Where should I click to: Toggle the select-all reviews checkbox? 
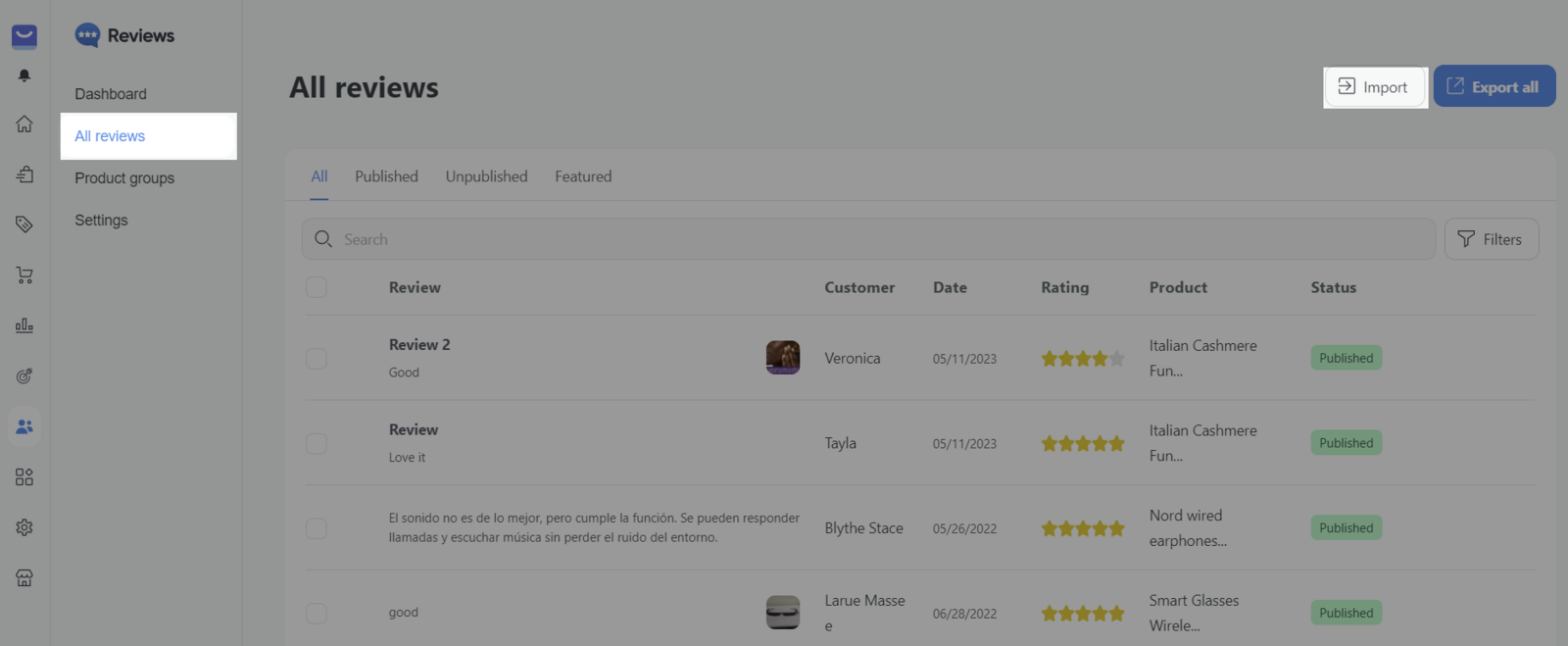click(317, 287)
